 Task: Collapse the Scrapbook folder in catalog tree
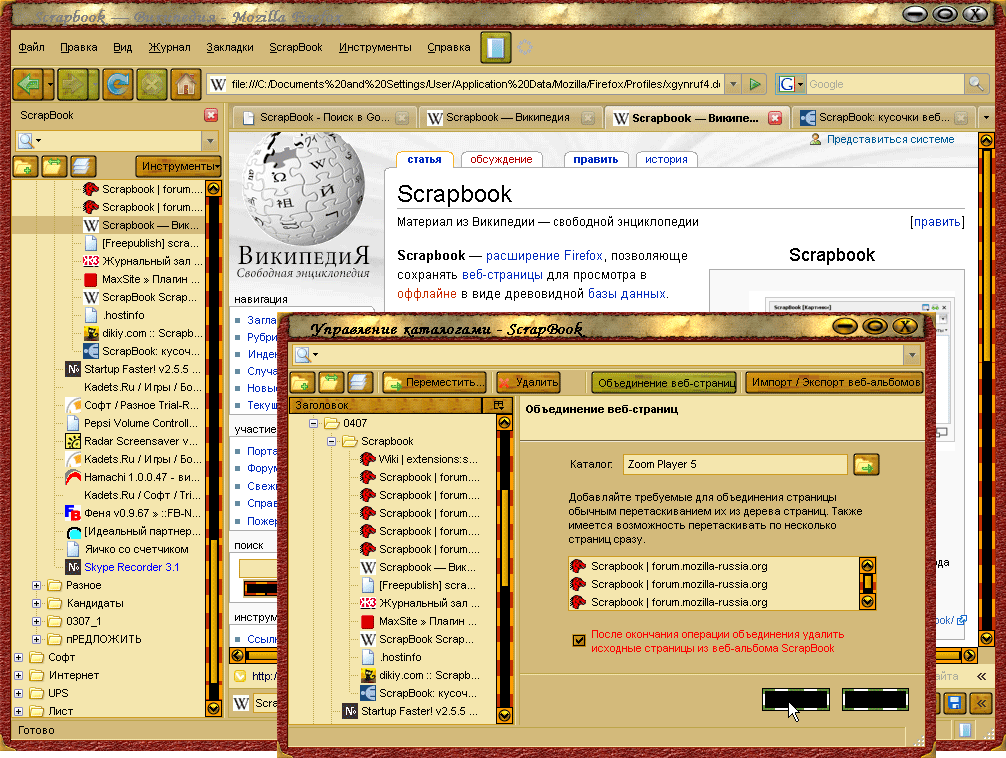(x=332, y=441)
